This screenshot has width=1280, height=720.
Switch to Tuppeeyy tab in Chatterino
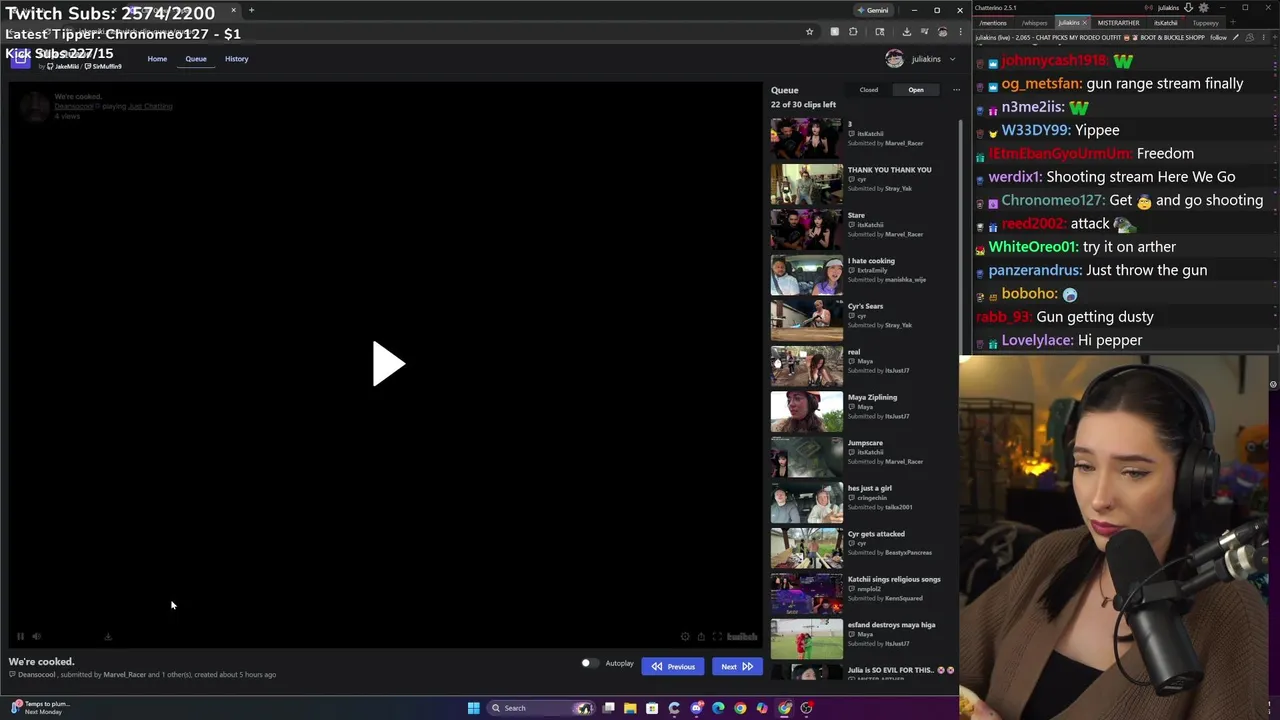(1205, 22)
